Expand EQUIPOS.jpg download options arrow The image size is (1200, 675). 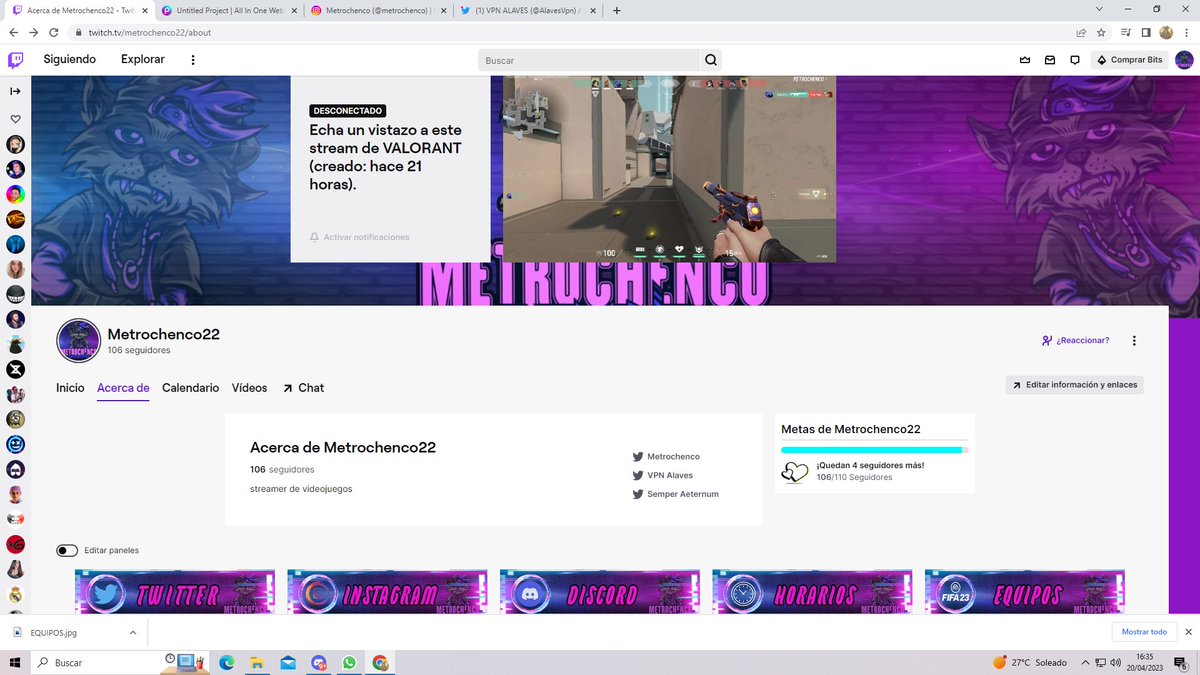point(133,632)
